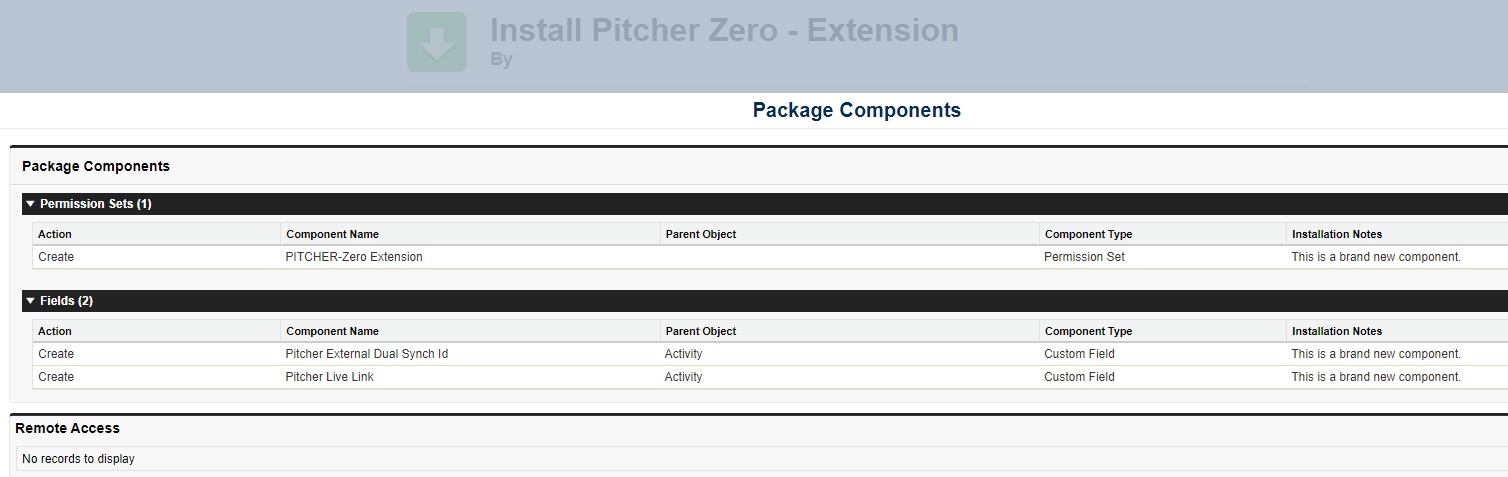Collapse the Permission Sets section triangle
The image size is (1508, 477).
31,204
